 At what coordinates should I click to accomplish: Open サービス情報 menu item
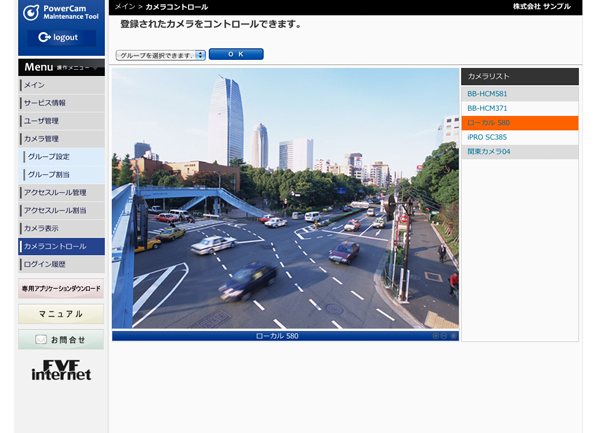61,103
